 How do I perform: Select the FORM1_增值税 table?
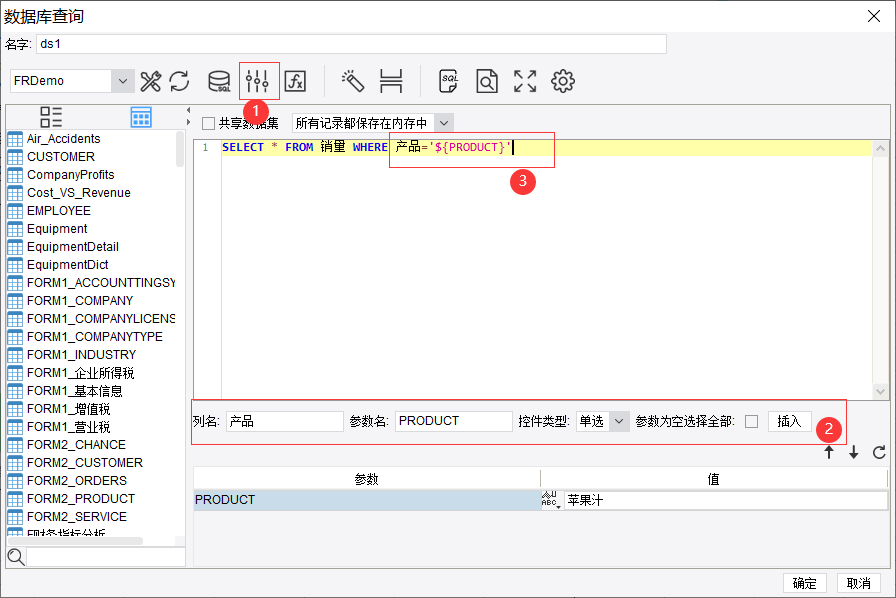click(x=69, y=409)
